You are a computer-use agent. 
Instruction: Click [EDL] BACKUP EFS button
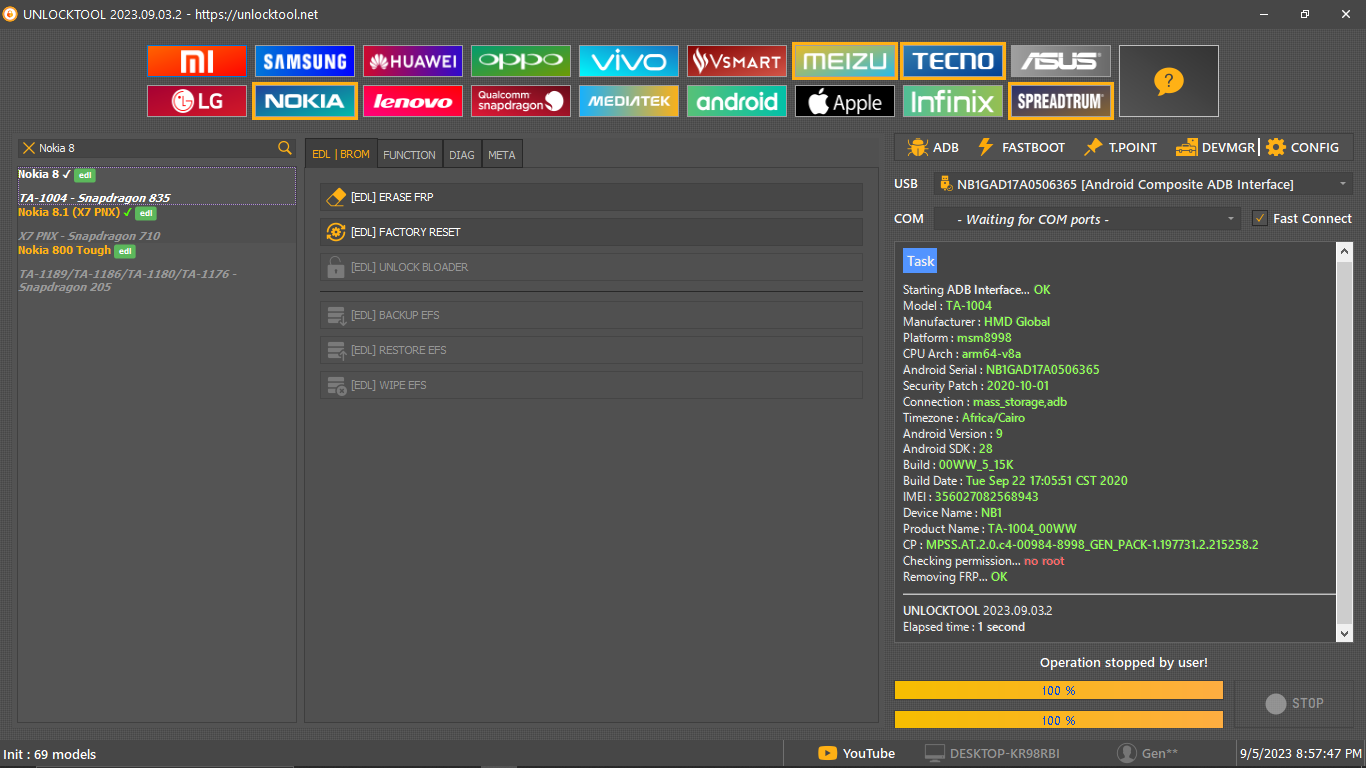click(591, 315)
